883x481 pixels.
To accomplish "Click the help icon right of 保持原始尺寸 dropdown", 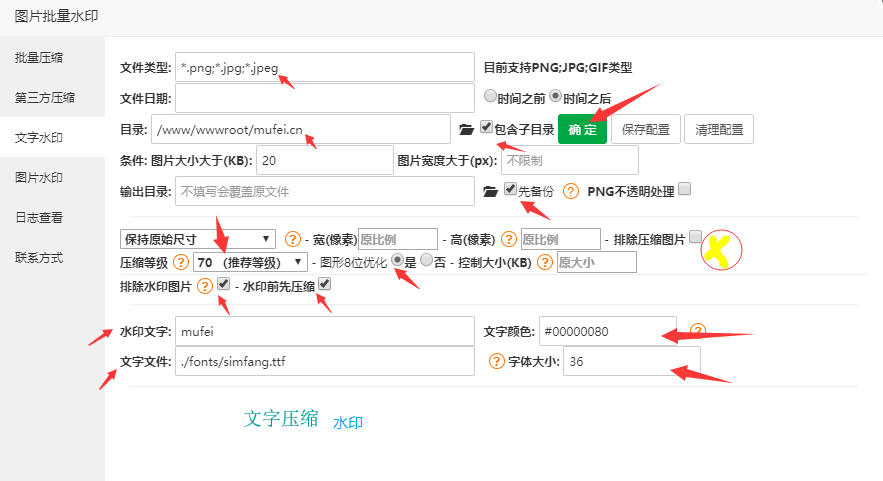I will coord(293,239).
